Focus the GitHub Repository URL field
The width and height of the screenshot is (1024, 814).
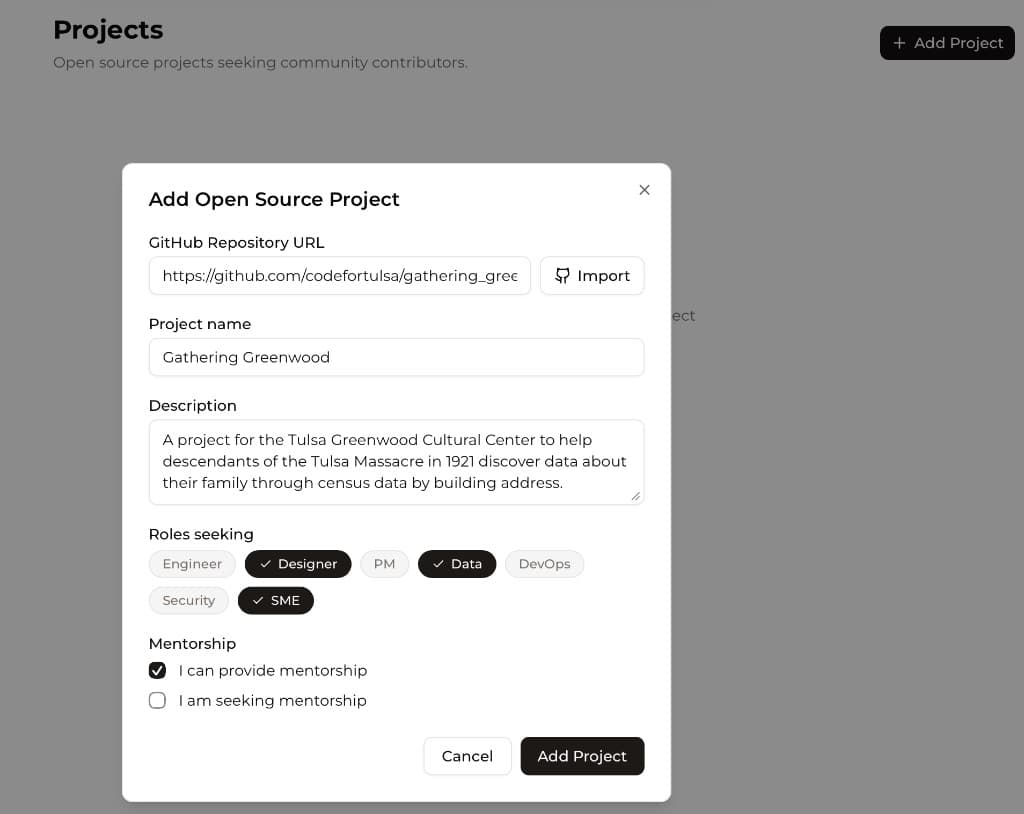339,275
